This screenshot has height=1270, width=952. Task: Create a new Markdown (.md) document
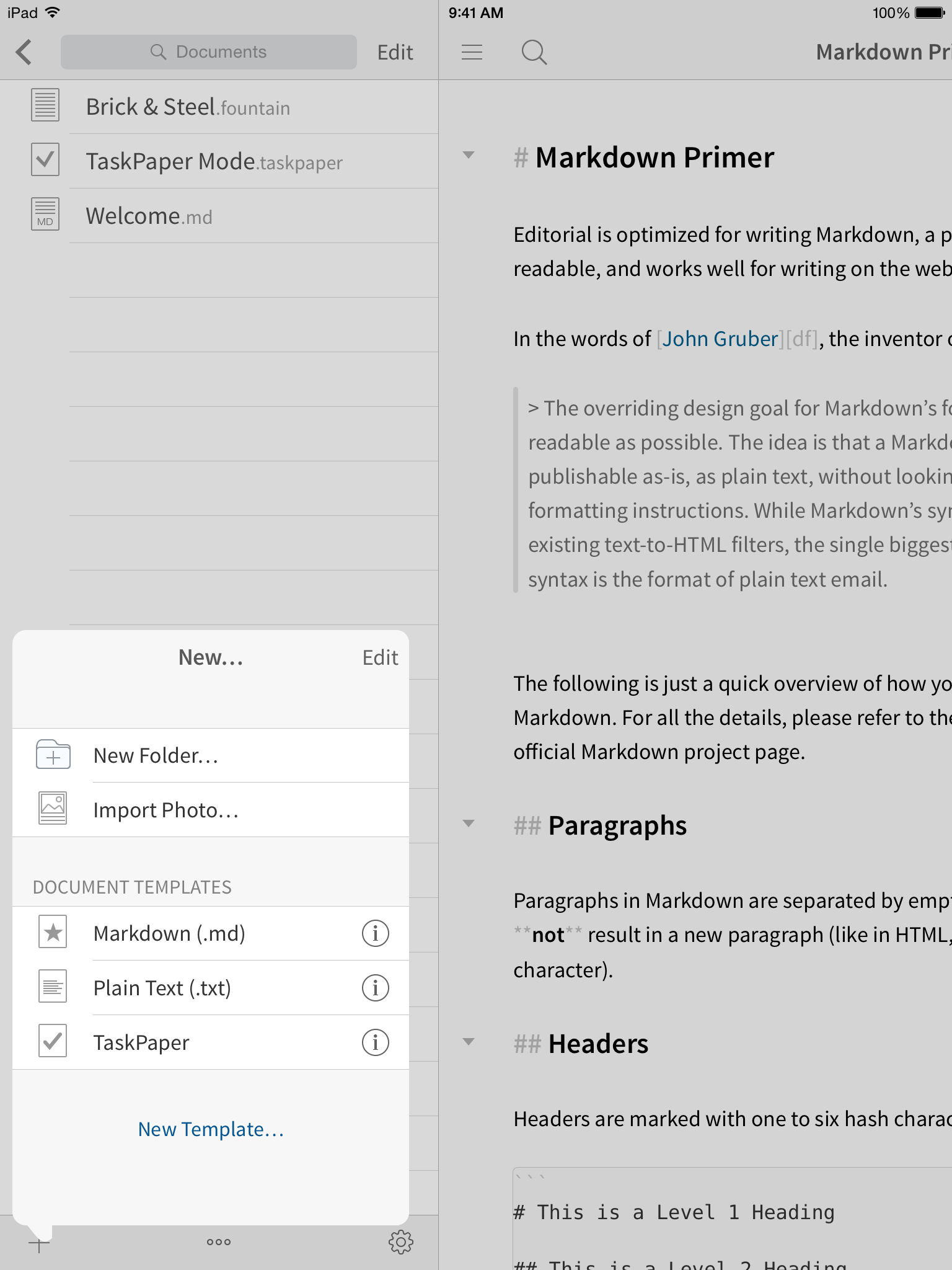click(x=169, y=933)
